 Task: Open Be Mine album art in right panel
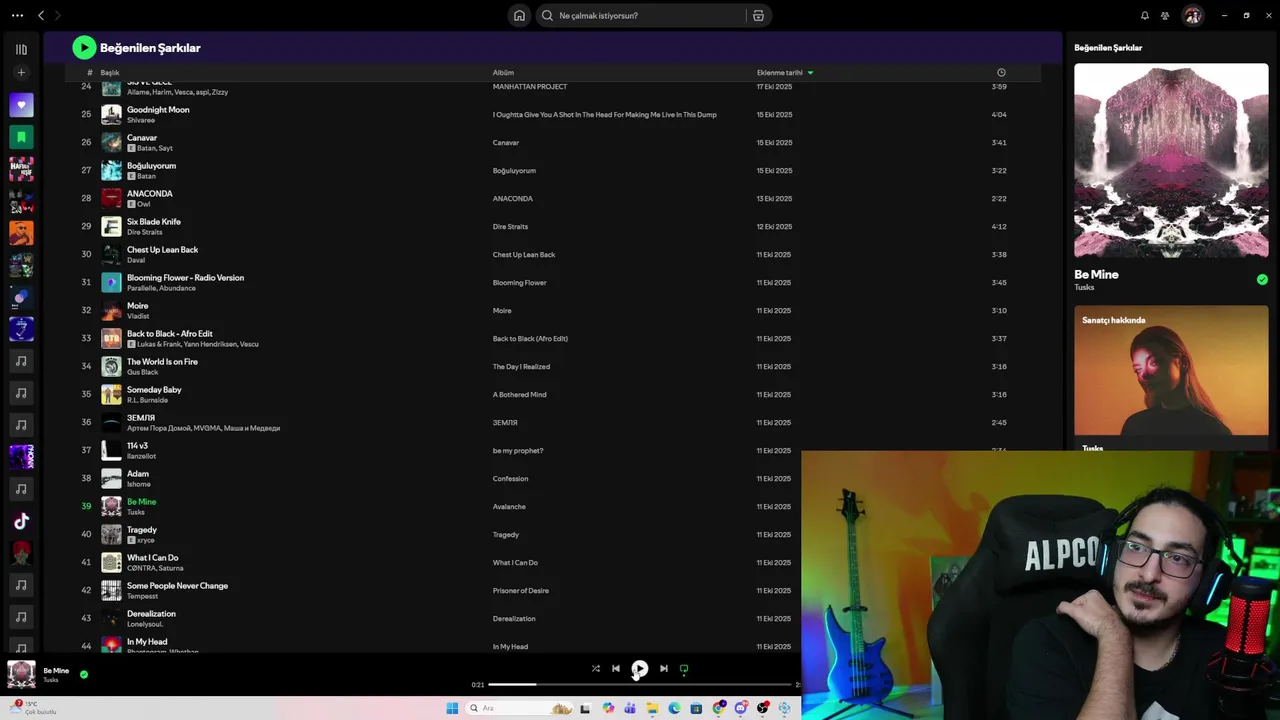(x=1171, y=160)
